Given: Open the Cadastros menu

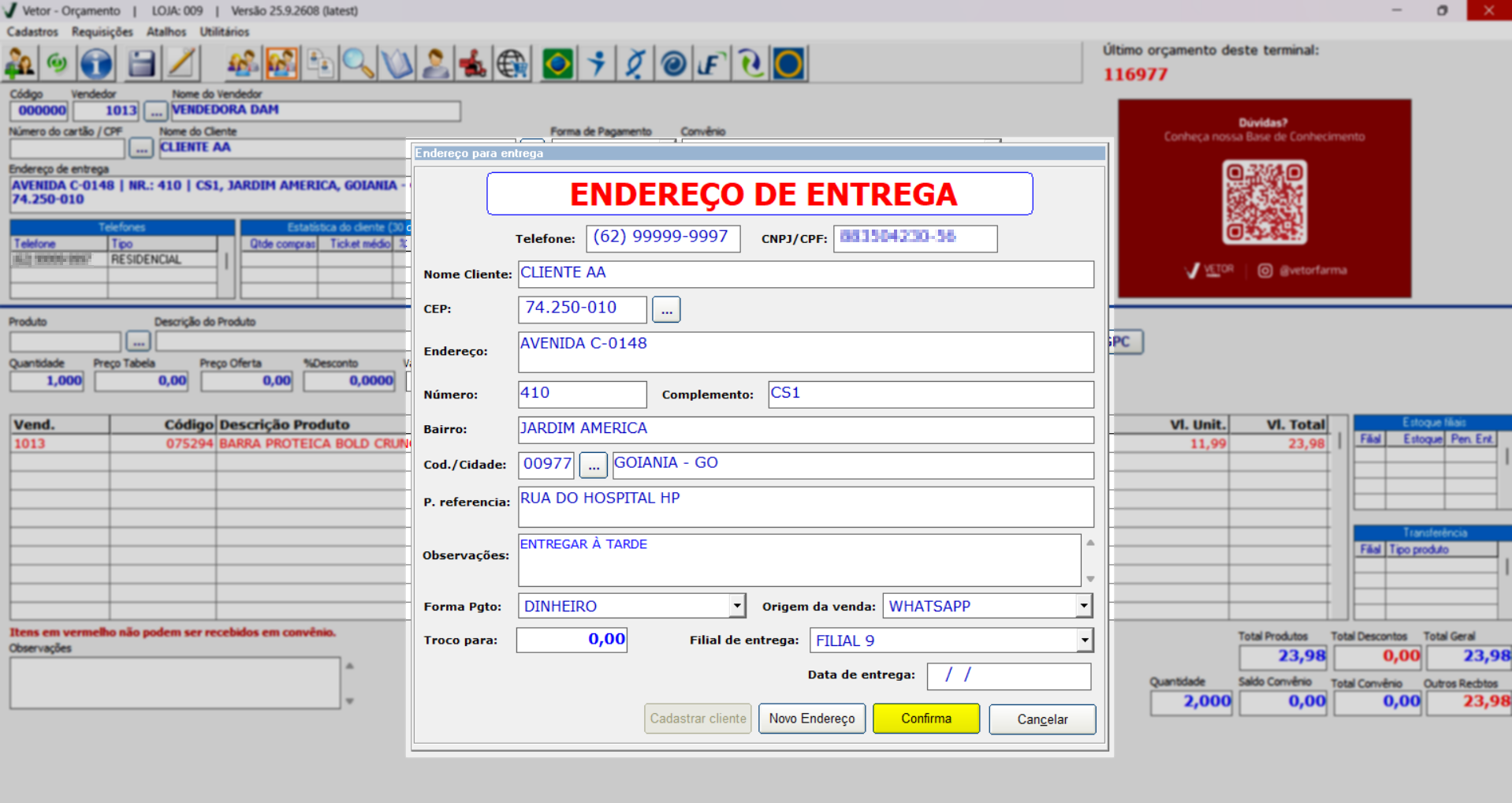Looking at the screenshot, I should 32,32.
